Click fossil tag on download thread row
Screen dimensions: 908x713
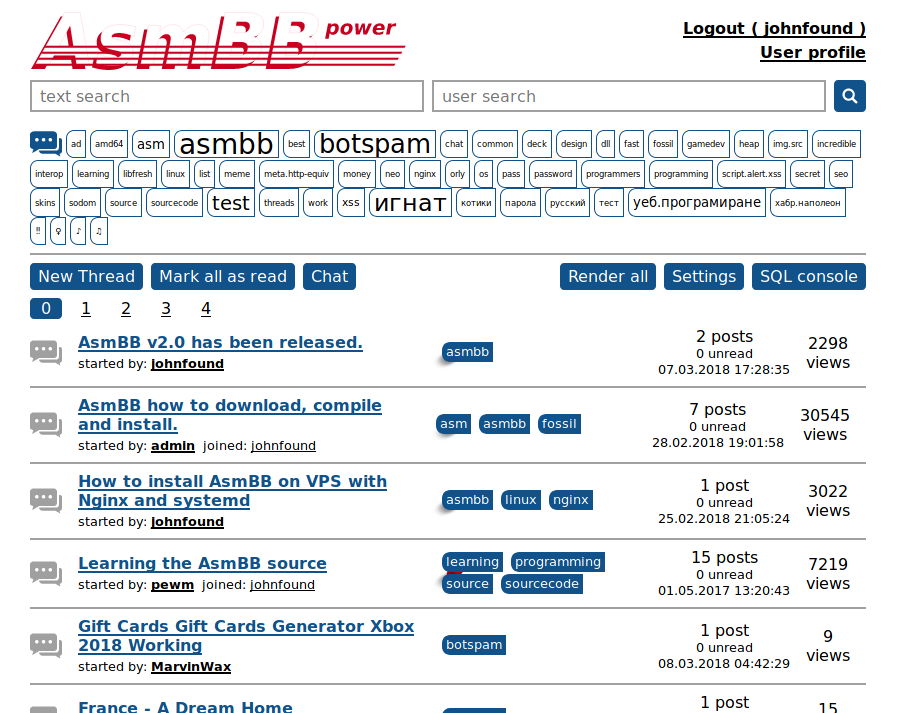tap(559, 424)
